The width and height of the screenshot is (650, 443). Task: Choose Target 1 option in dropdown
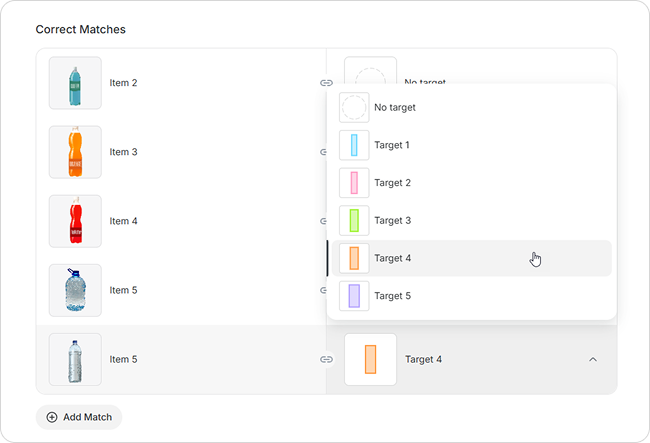click(392, 145)
